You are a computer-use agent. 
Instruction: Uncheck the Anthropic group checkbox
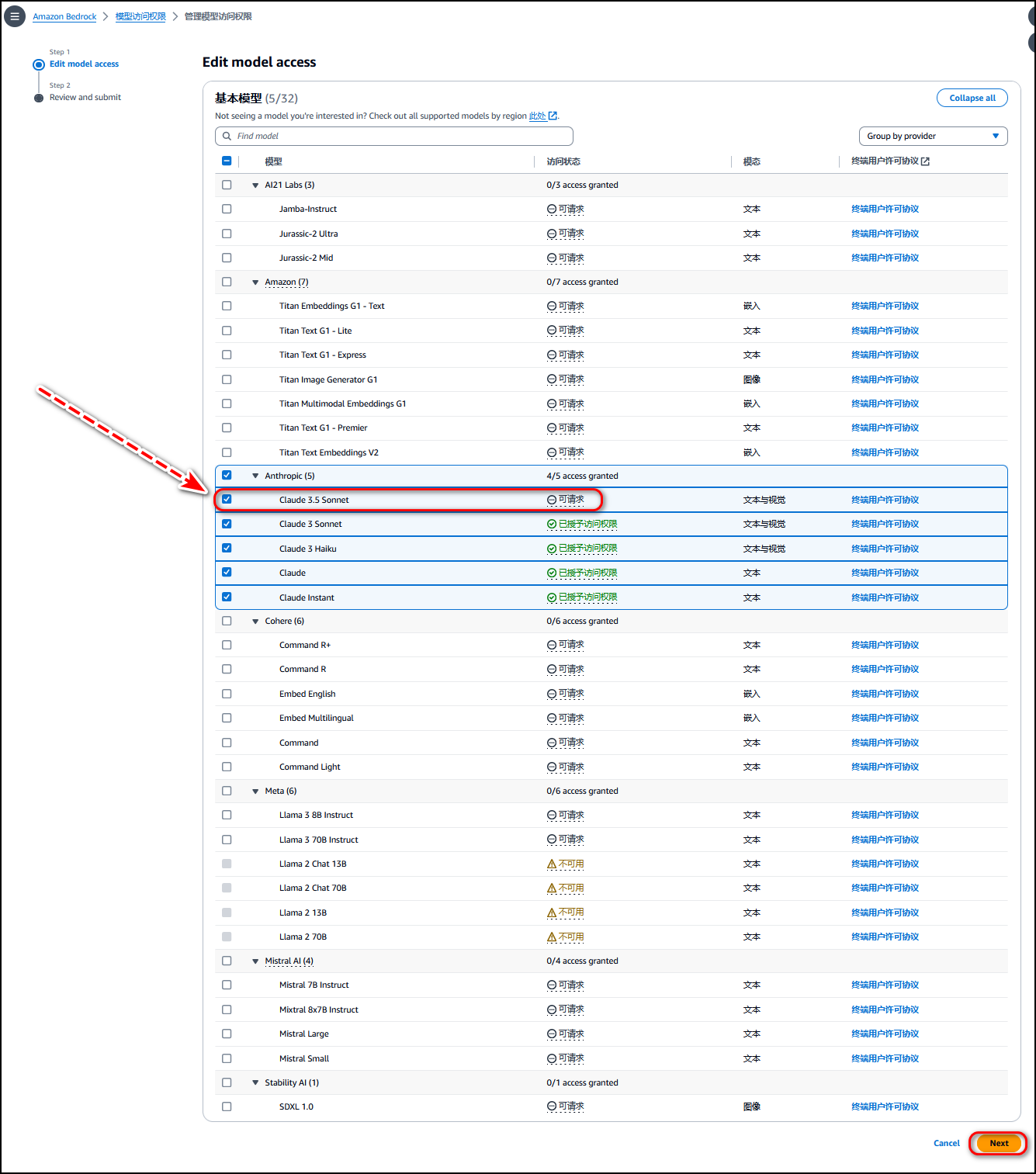click(x=227, y=475)
